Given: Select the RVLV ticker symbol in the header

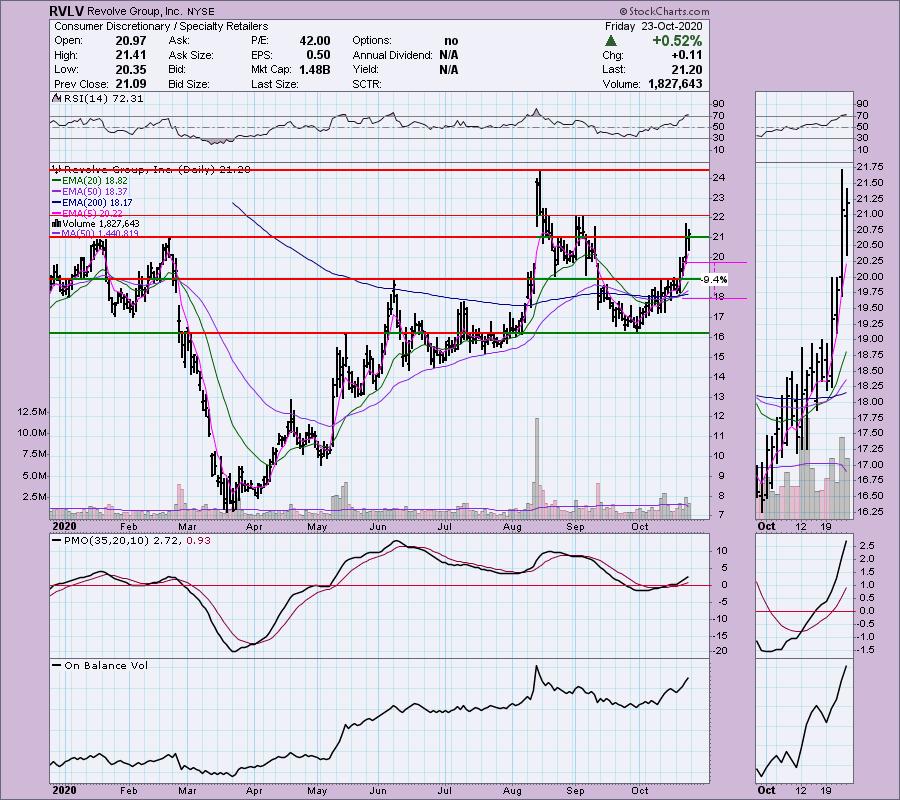Looking at the screenshot, I should pos(66,11).
